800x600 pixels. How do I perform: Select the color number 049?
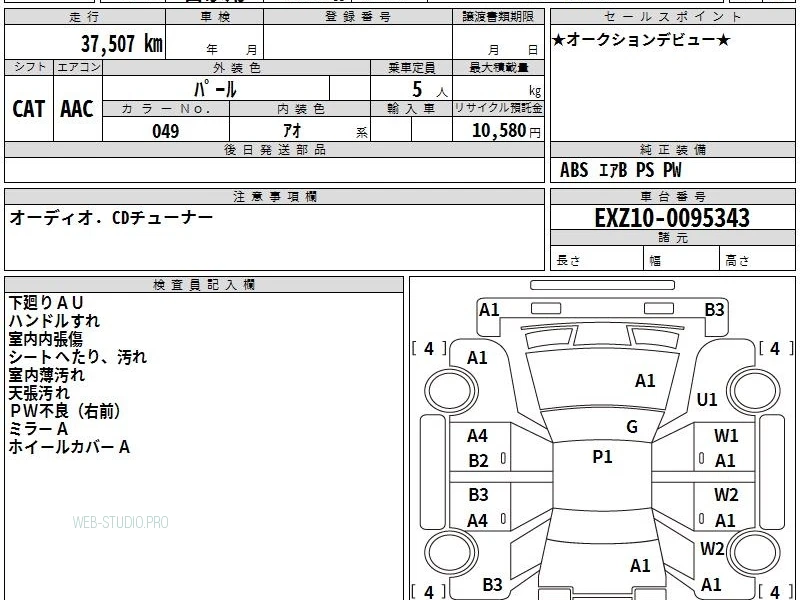[x=166, y=131]
